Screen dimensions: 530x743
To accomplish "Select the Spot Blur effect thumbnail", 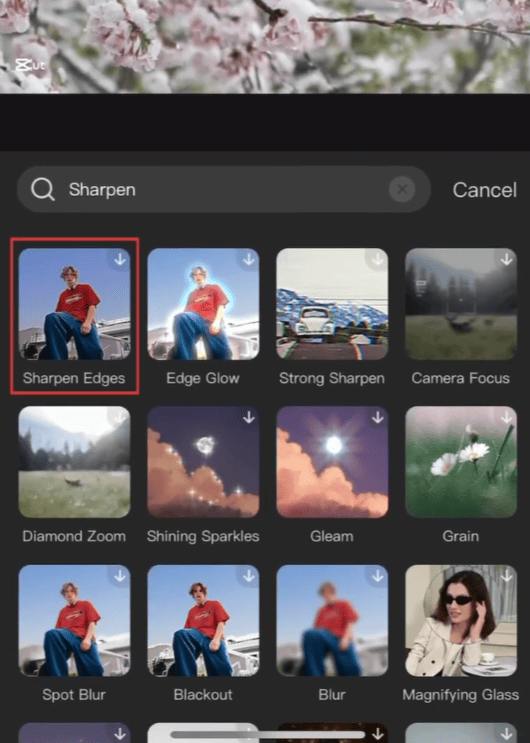I will (x=74, y=620).
